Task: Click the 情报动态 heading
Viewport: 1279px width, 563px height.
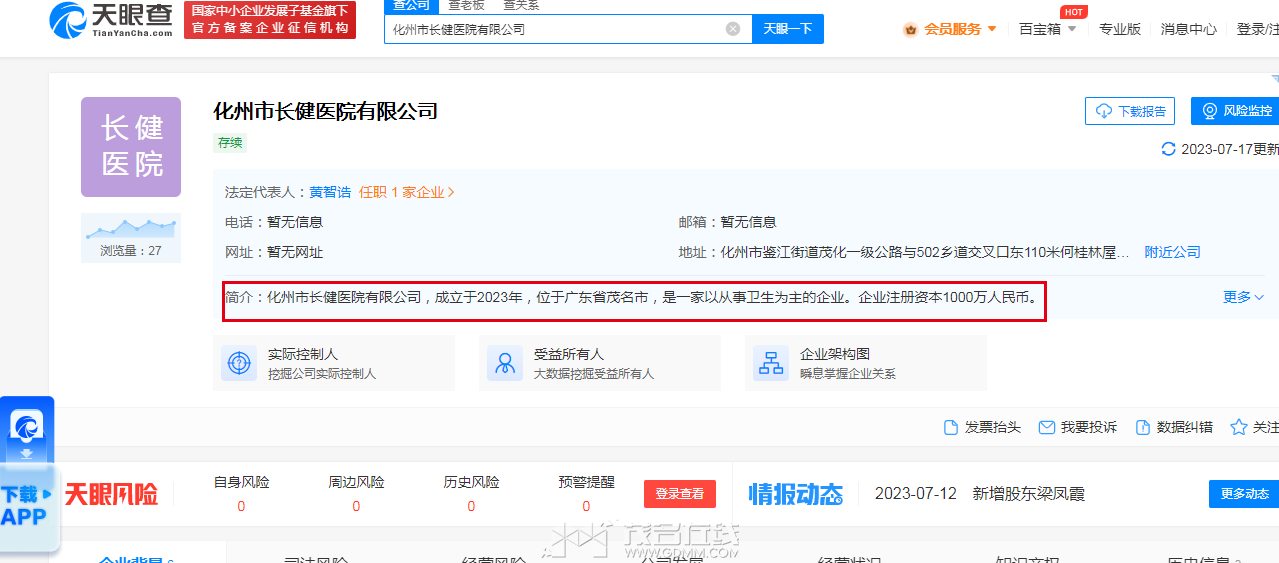Action: coord(796,494)
